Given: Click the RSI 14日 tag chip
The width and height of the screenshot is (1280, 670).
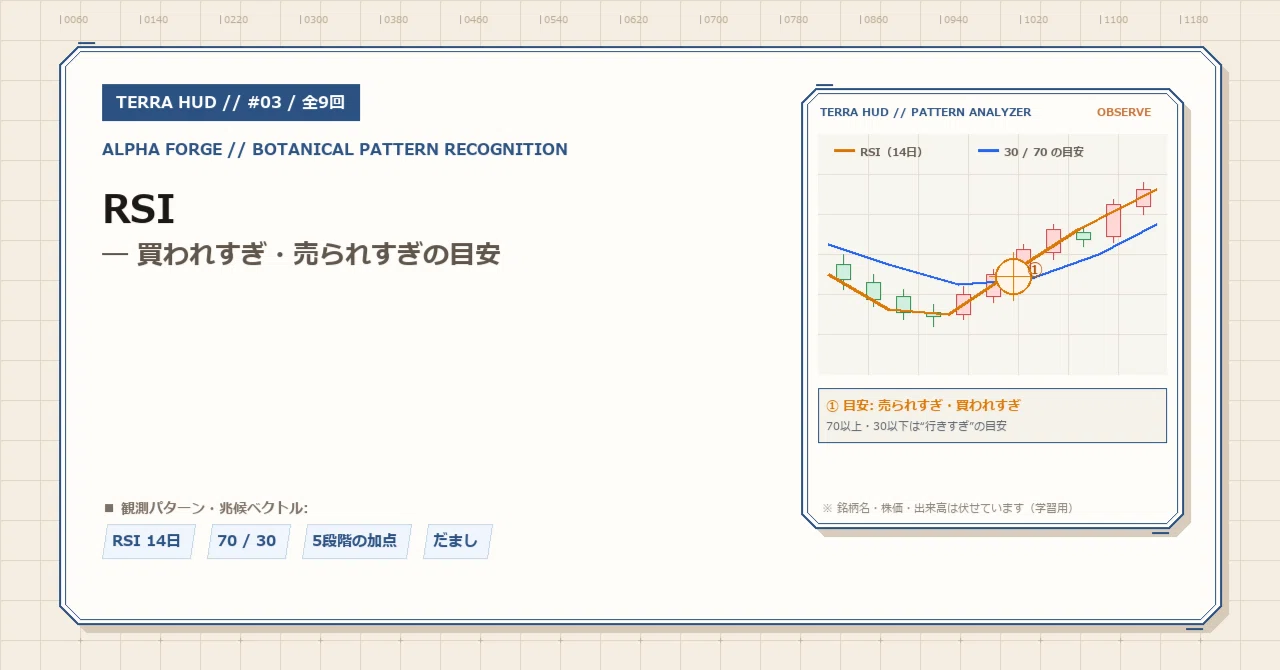Looking at the screenshot, I should pyautogui.click(x=147, y=541).
